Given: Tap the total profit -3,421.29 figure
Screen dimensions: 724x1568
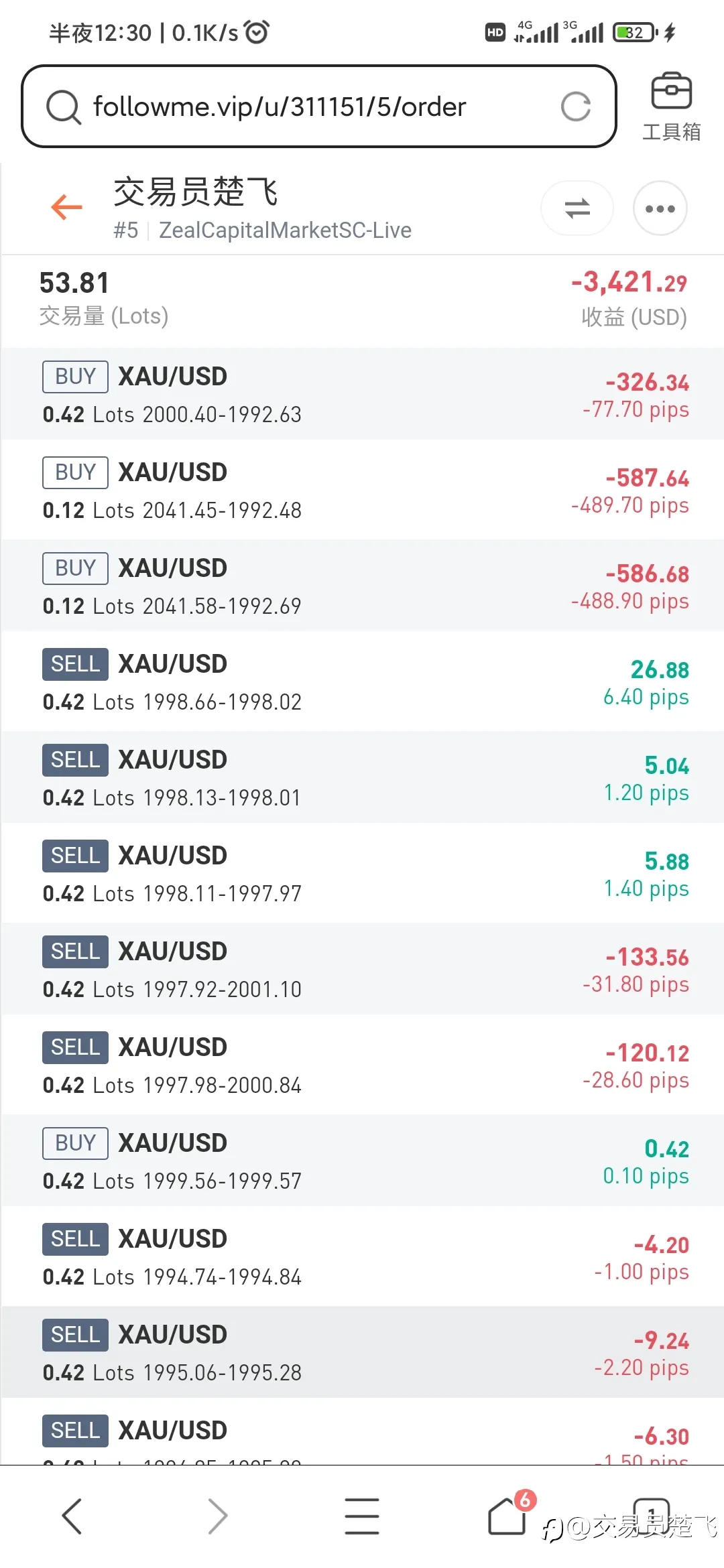Looking at the screenshot, I should (629, 283).
